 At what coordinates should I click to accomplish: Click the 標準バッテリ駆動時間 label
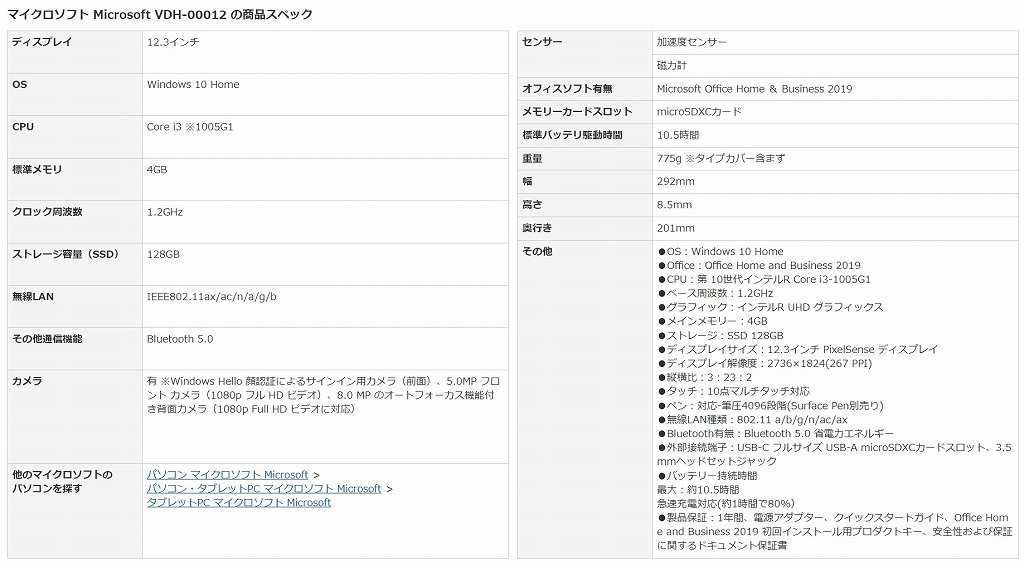click(x=572, y=135)
